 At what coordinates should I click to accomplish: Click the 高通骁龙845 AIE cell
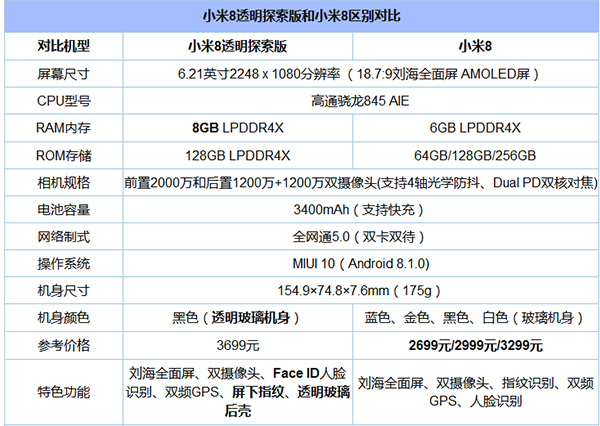click(360, 101)
